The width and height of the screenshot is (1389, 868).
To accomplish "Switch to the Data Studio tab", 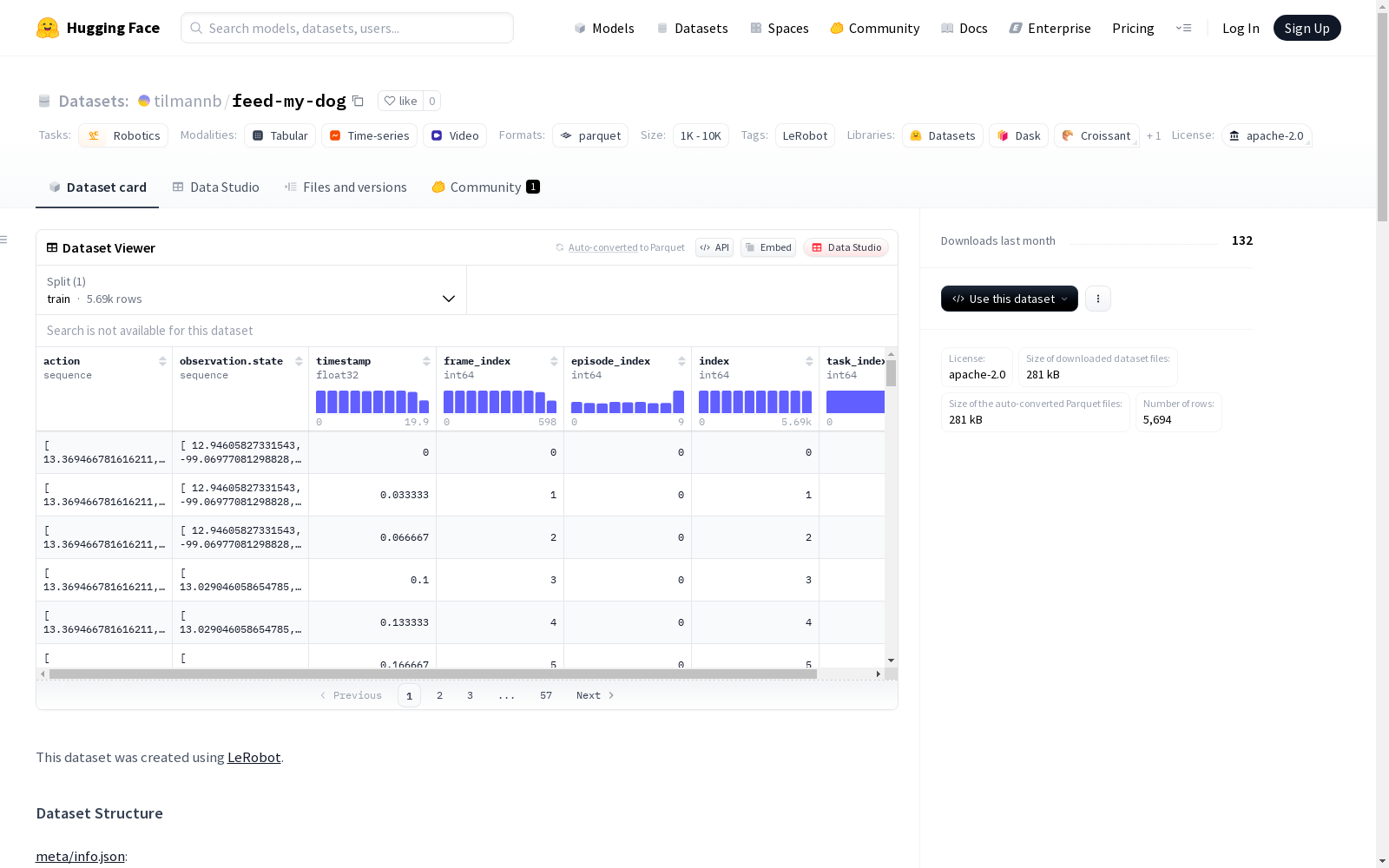I will click(215, 187).
